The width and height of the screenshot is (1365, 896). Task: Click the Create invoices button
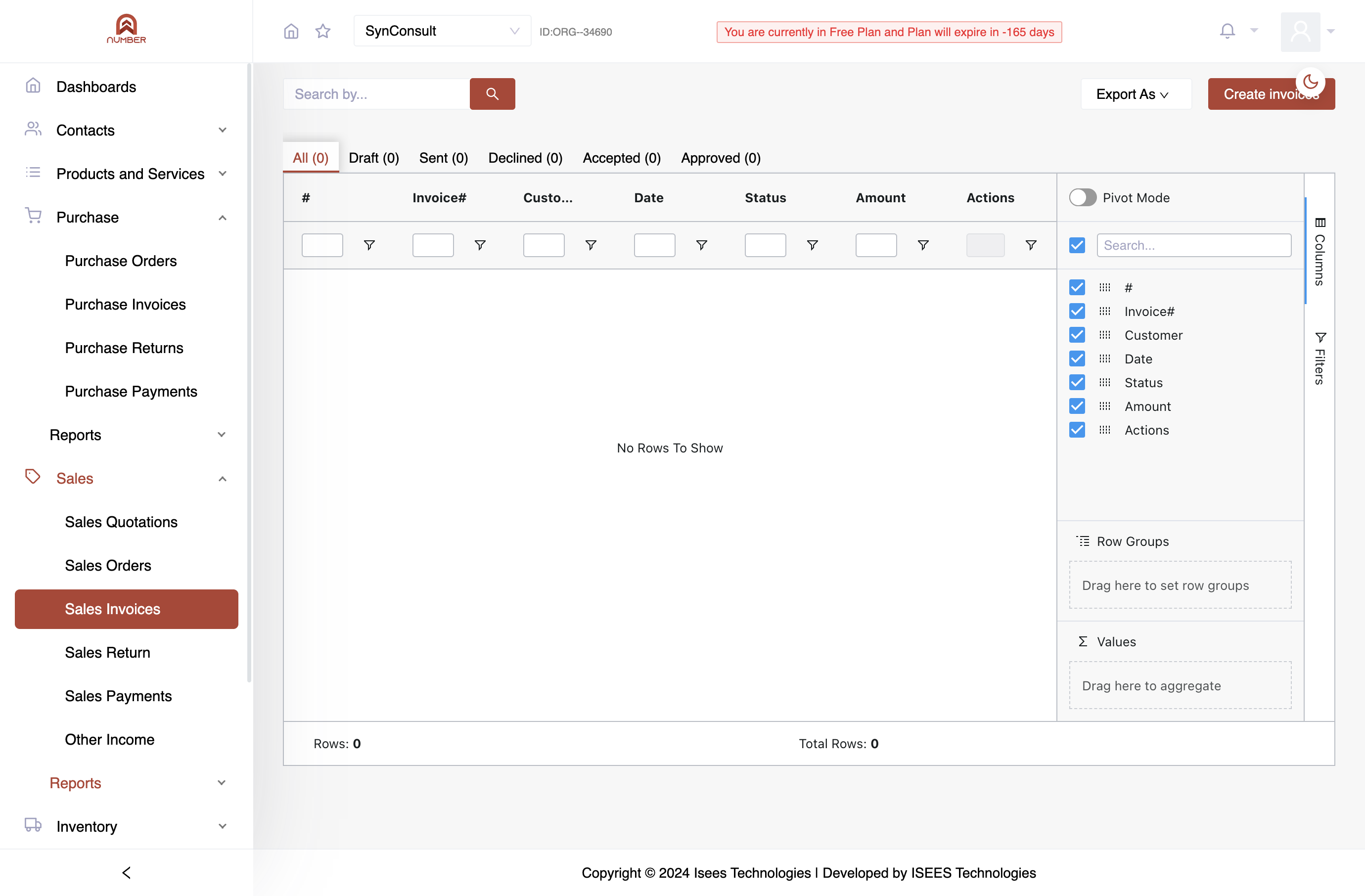[1271, 94]
